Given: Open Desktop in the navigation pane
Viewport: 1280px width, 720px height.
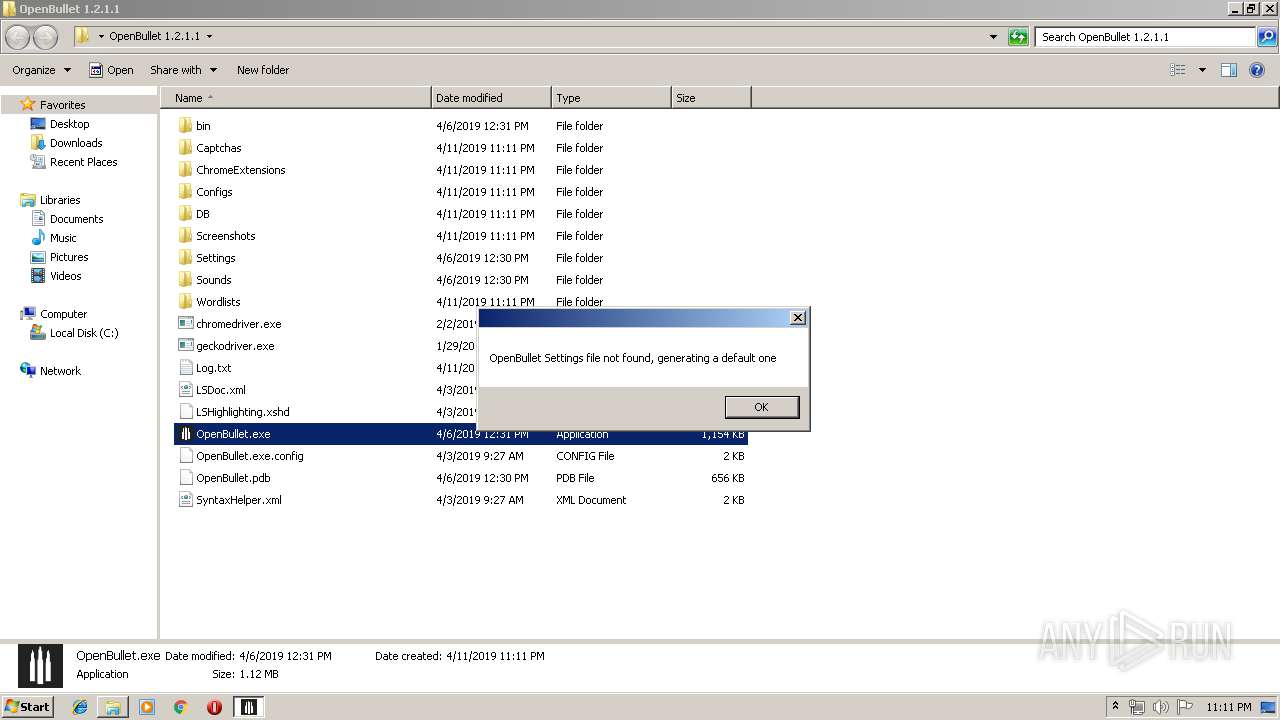Looking at the screenshot, I should coord(69,124).
